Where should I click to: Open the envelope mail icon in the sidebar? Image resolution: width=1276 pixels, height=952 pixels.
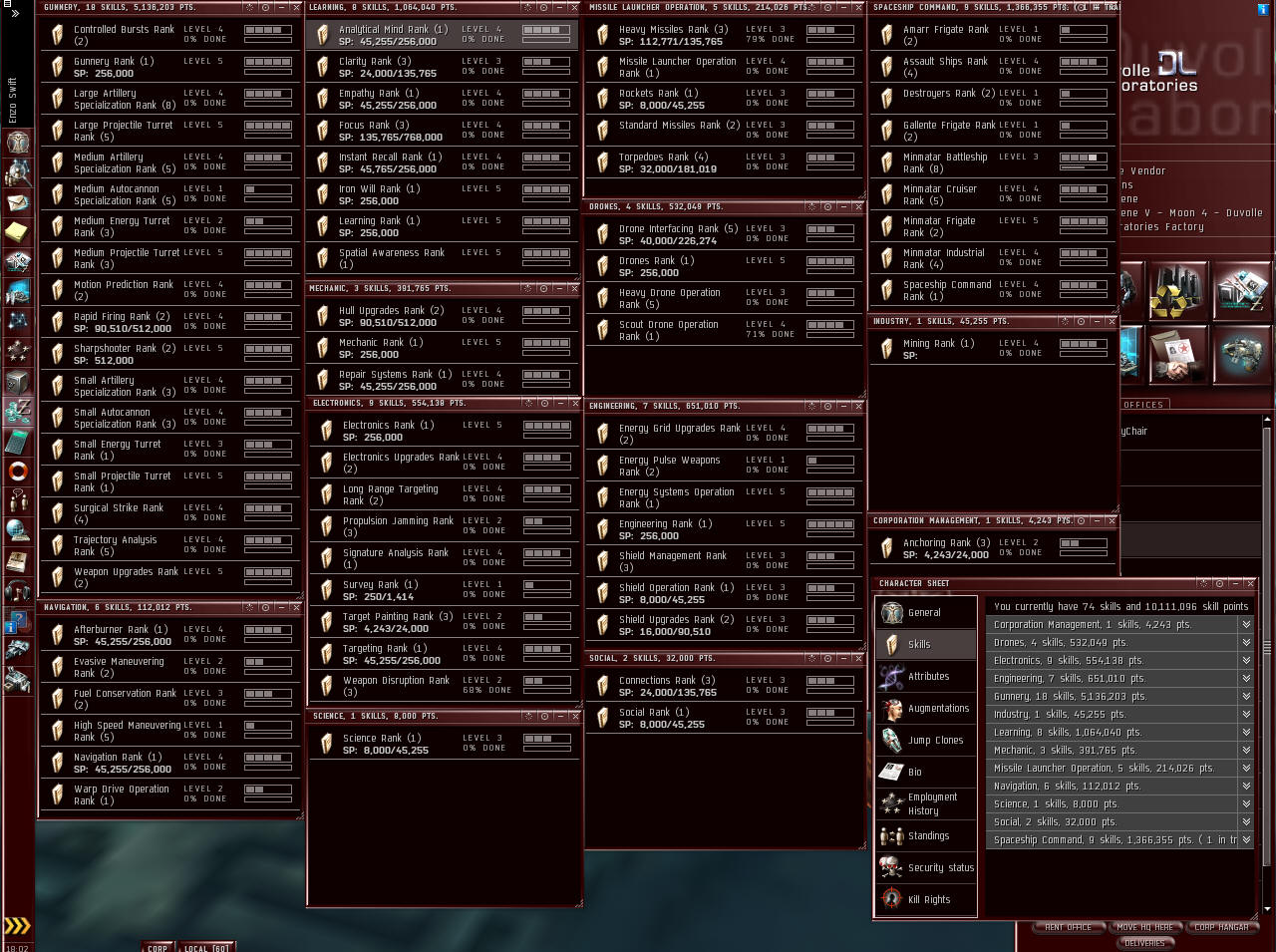[18, 202]
